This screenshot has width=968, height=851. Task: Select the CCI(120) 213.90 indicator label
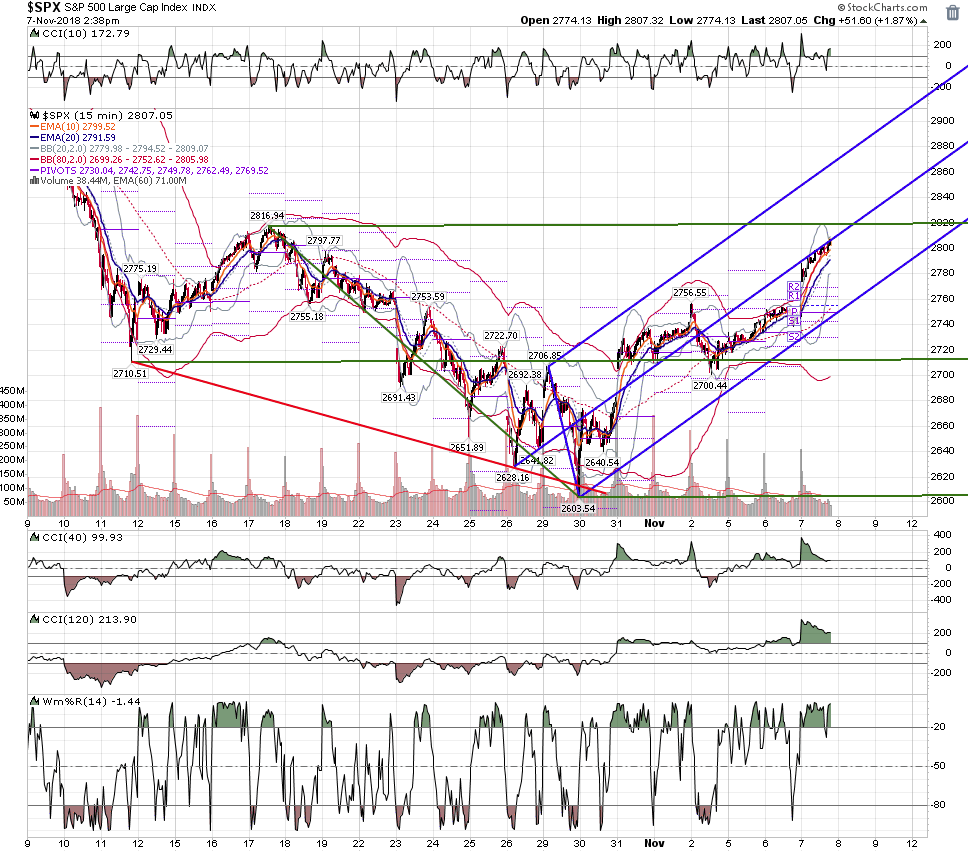click(89, 619)
